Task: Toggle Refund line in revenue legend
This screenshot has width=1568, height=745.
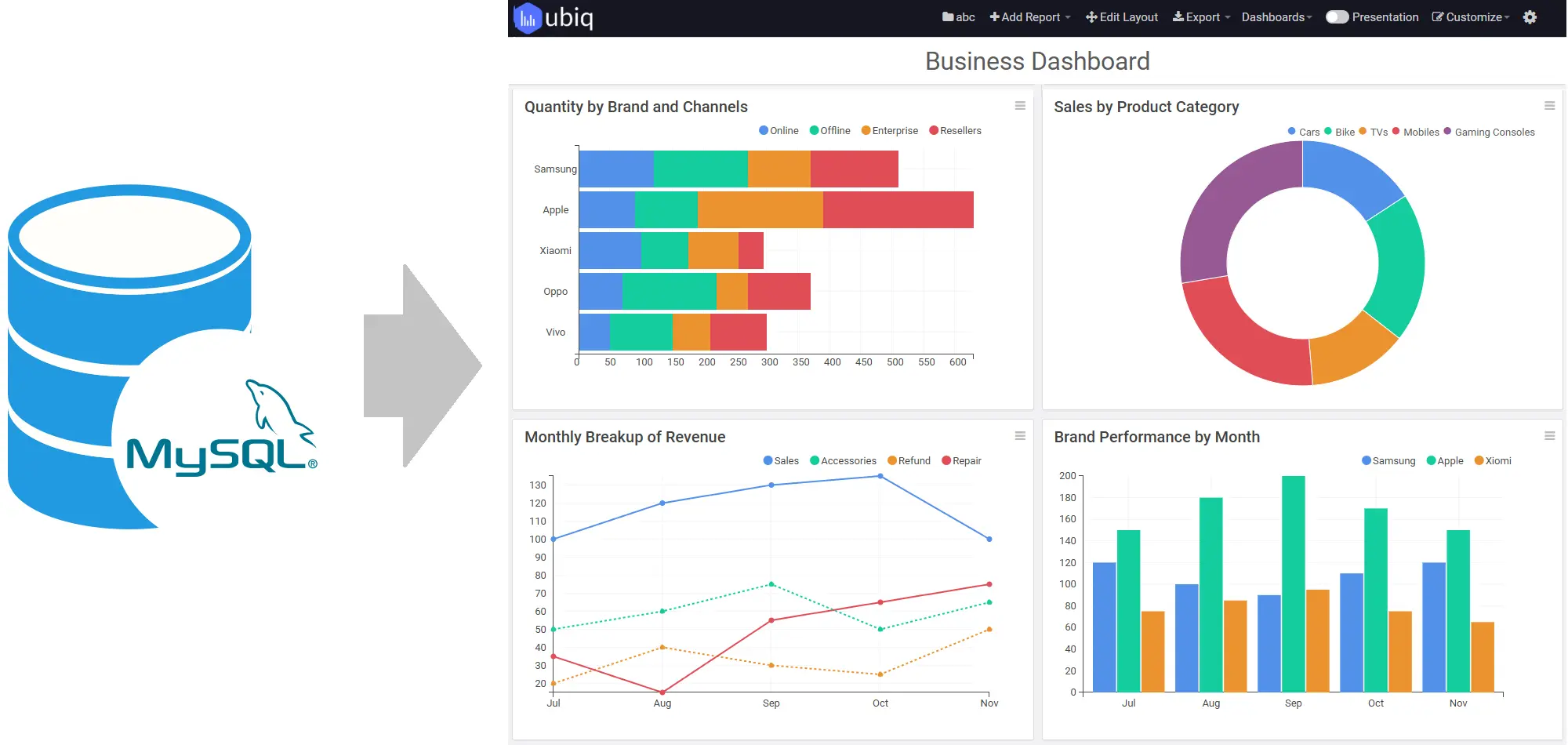Action: pyautogui.click(x=909, y=461)
